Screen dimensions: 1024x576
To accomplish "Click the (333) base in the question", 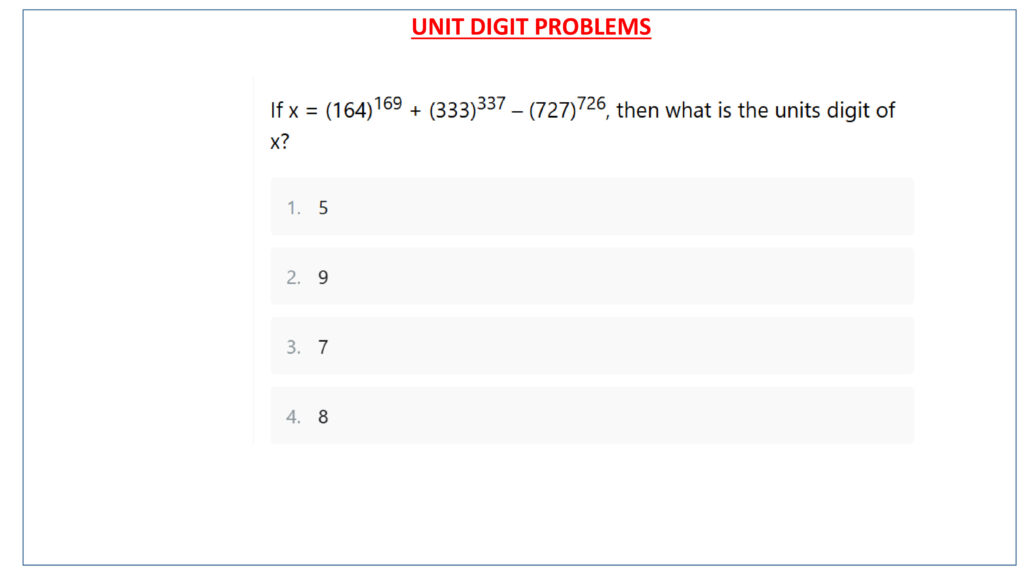I will (x=452, y=112).
